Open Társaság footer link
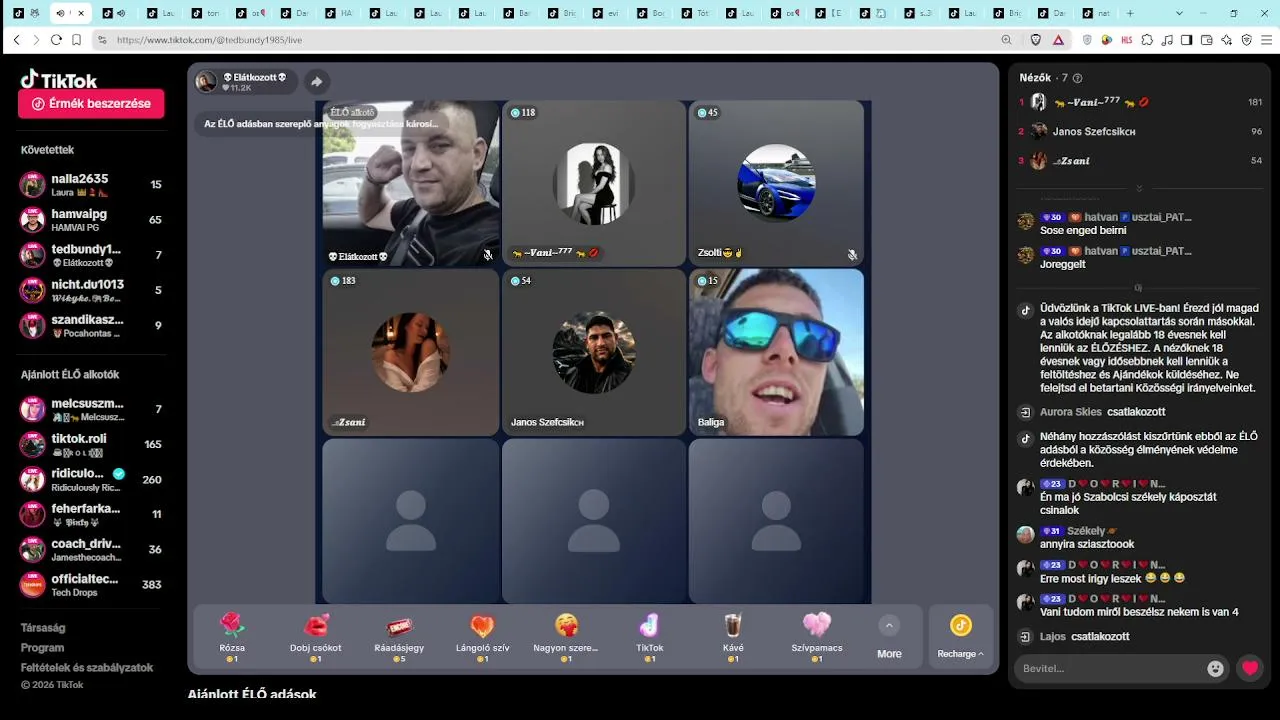 (43, 628)
